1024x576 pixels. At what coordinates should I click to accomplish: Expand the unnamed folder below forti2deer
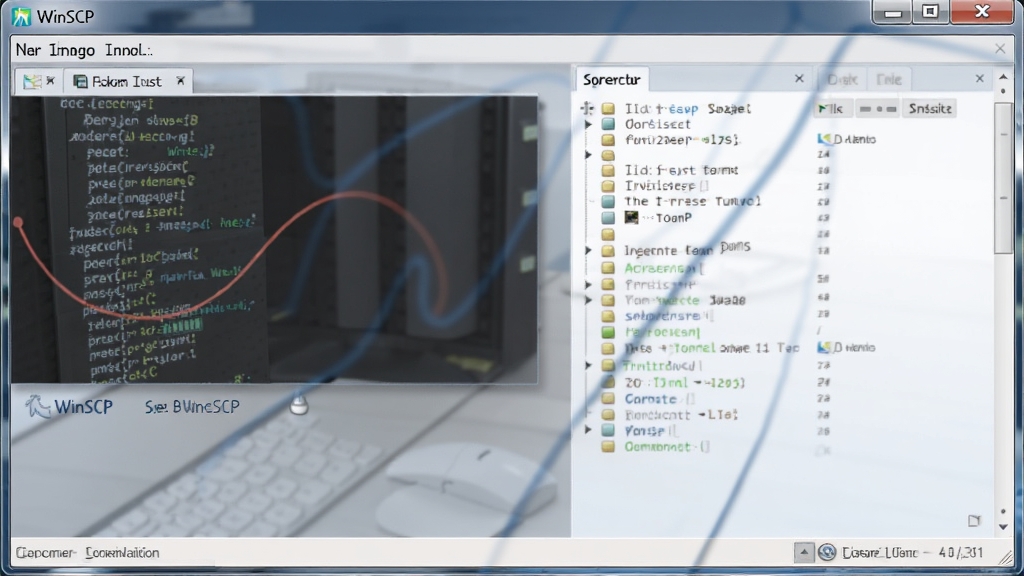coord(588,155)
